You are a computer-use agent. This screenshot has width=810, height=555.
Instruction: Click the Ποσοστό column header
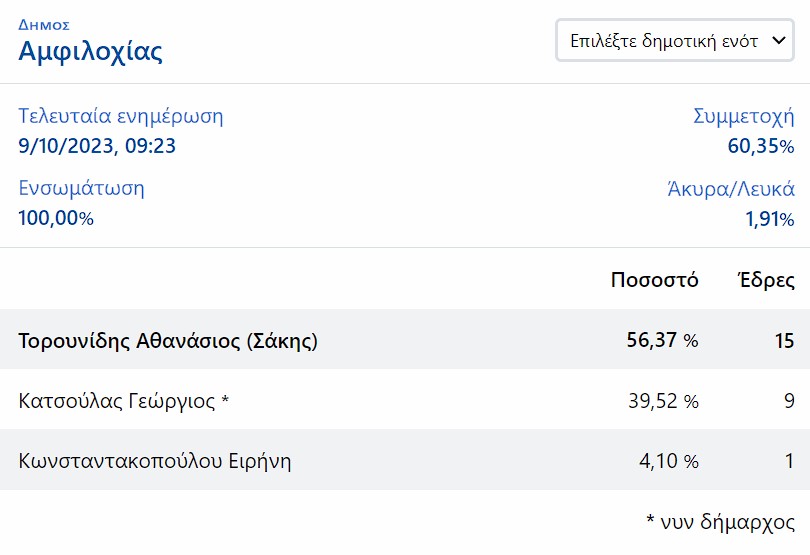[x=654, y=280]
